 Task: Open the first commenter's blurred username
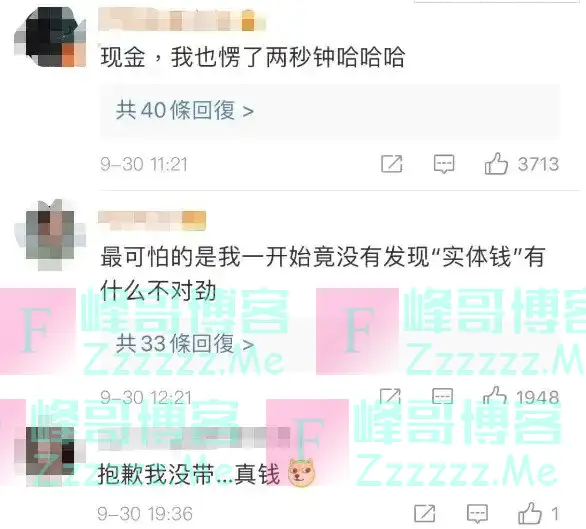(x=182, y=20)
